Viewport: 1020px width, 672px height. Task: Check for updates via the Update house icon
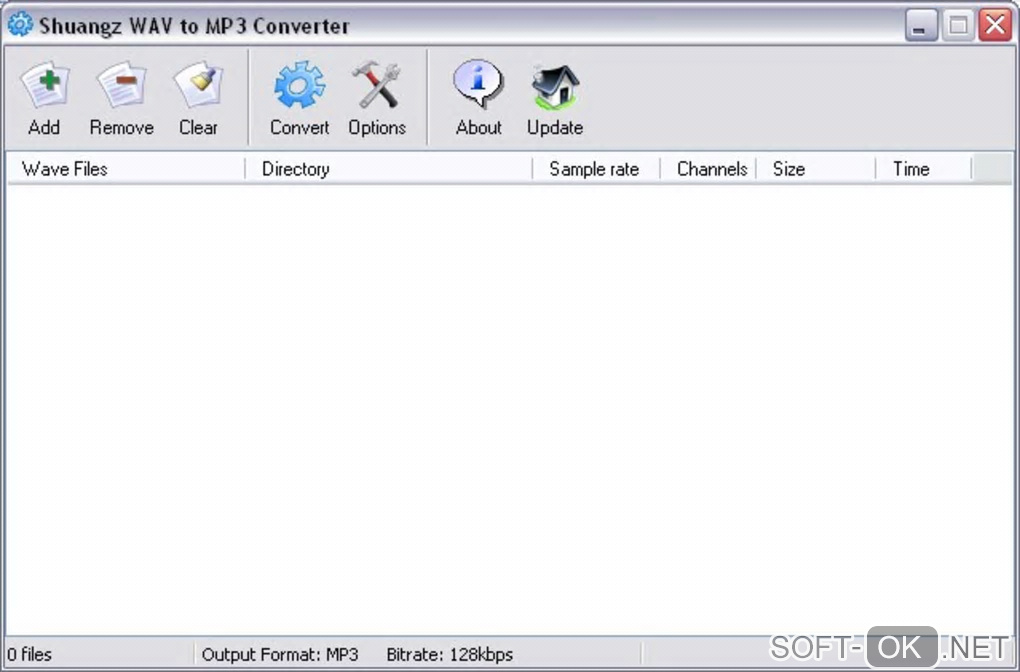(555, 87)
